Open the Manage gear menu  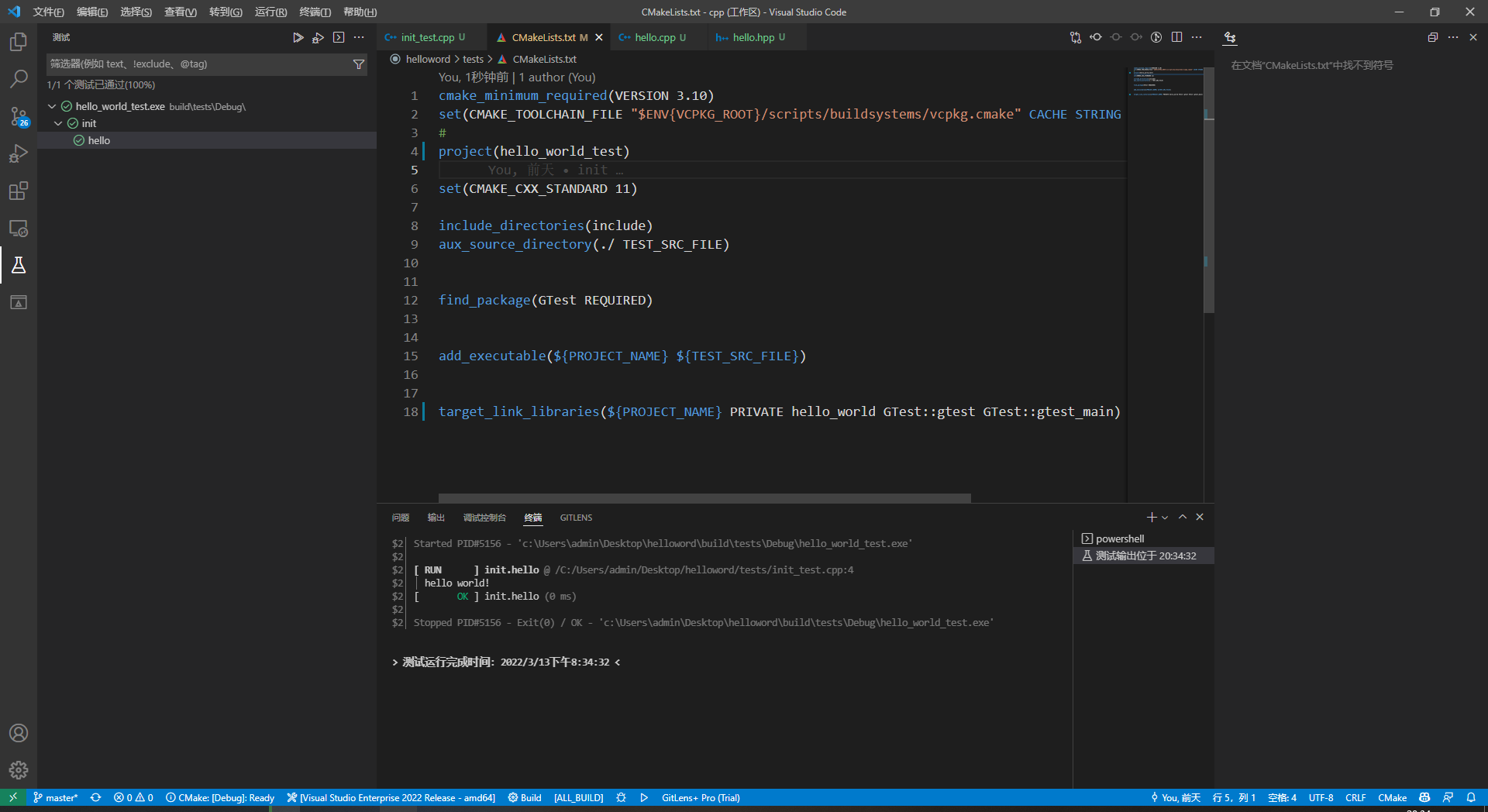point(19,770)
